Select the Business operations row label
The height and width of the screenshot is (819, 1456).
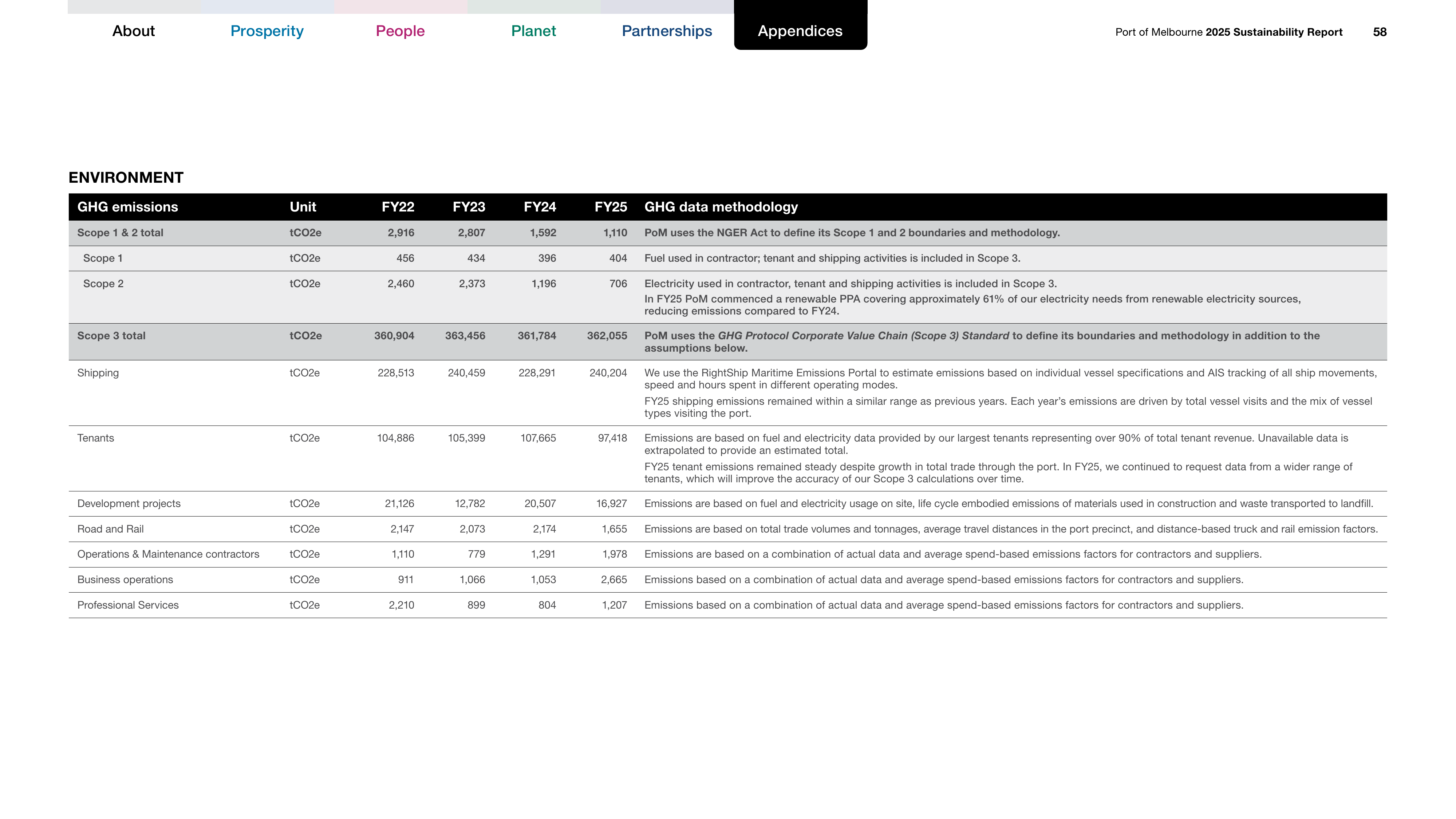point(125,580)
